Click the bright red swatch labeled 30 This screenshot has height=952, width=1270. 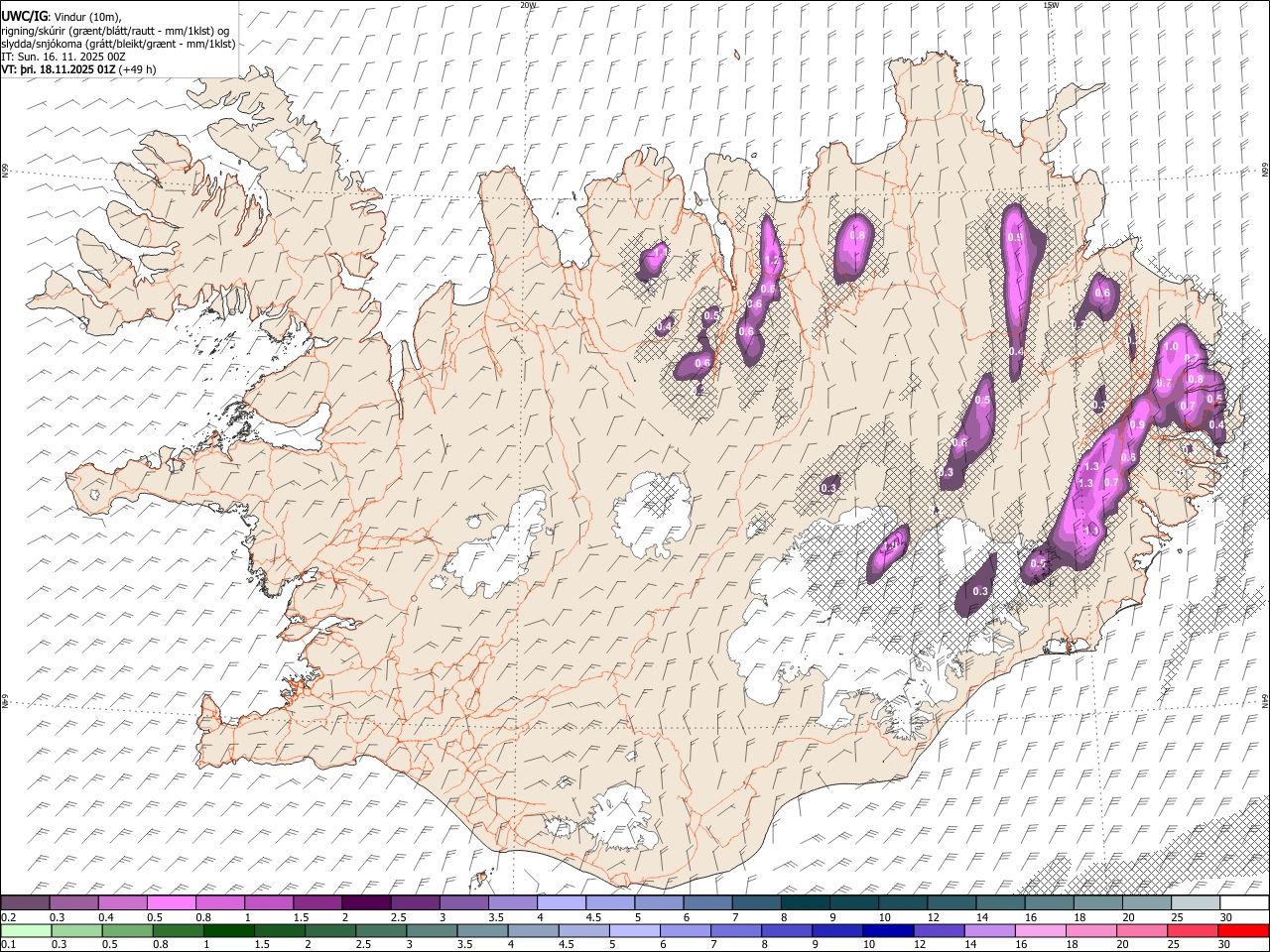click(1244, 930)
